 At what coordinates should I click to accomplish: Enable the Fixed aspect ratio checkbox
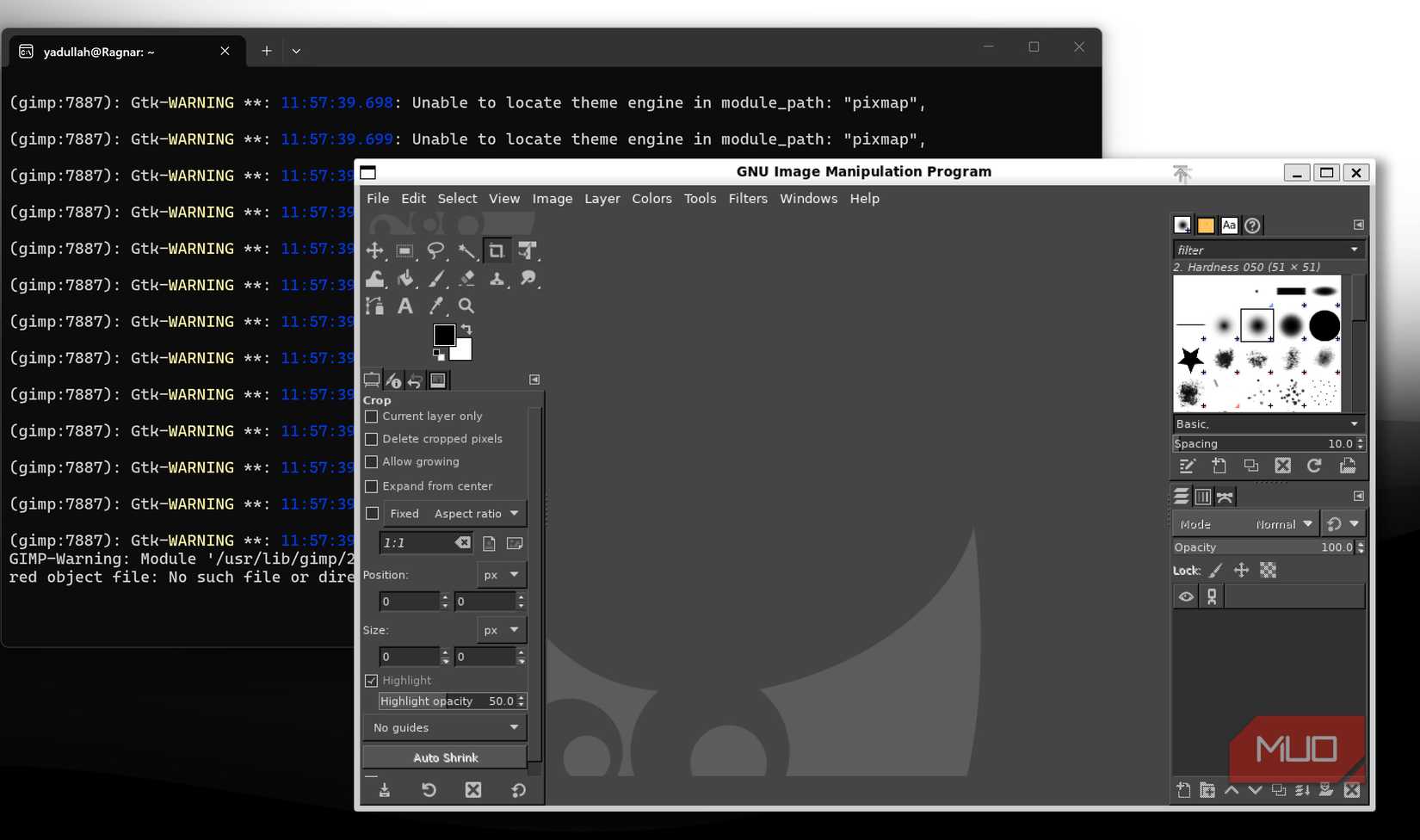[373, 514]
